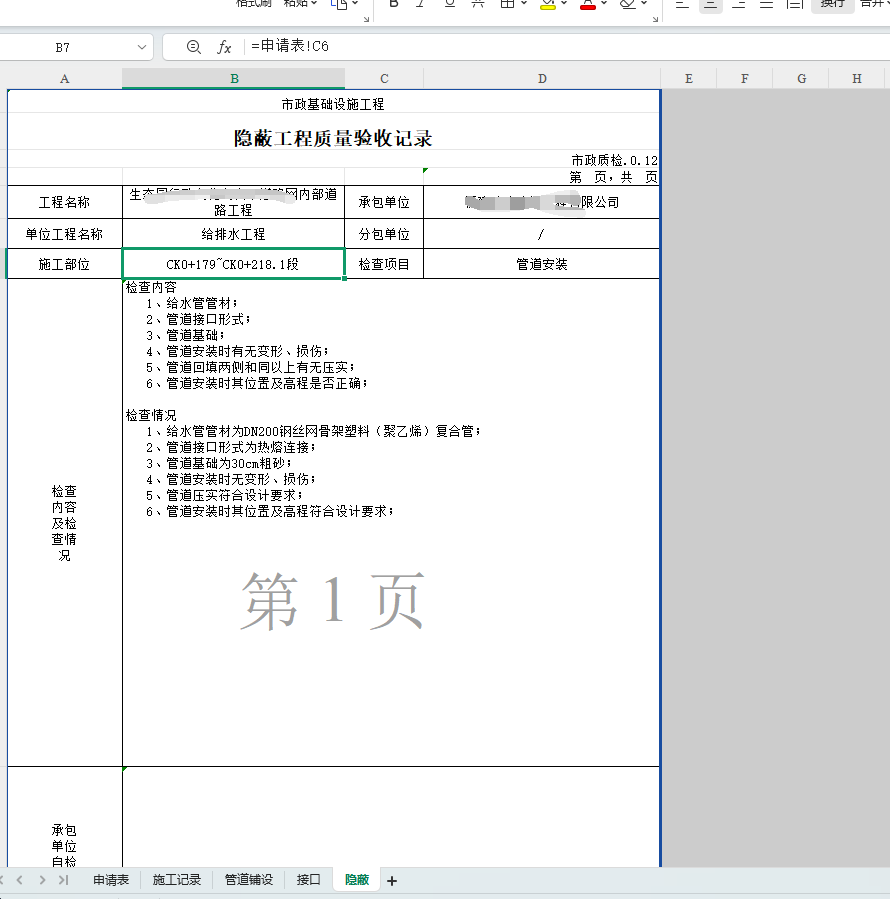Click the next sheet navigation arrow
890x899 pixels.
pyautogui.click(x=42, y=880)
